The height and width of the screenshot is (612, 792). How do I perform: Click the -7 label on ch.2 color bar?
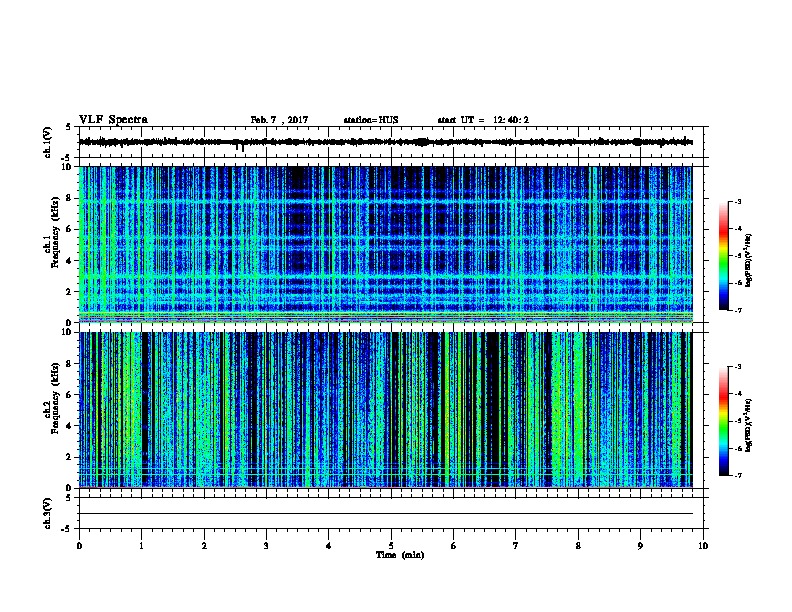click(737, 475)
